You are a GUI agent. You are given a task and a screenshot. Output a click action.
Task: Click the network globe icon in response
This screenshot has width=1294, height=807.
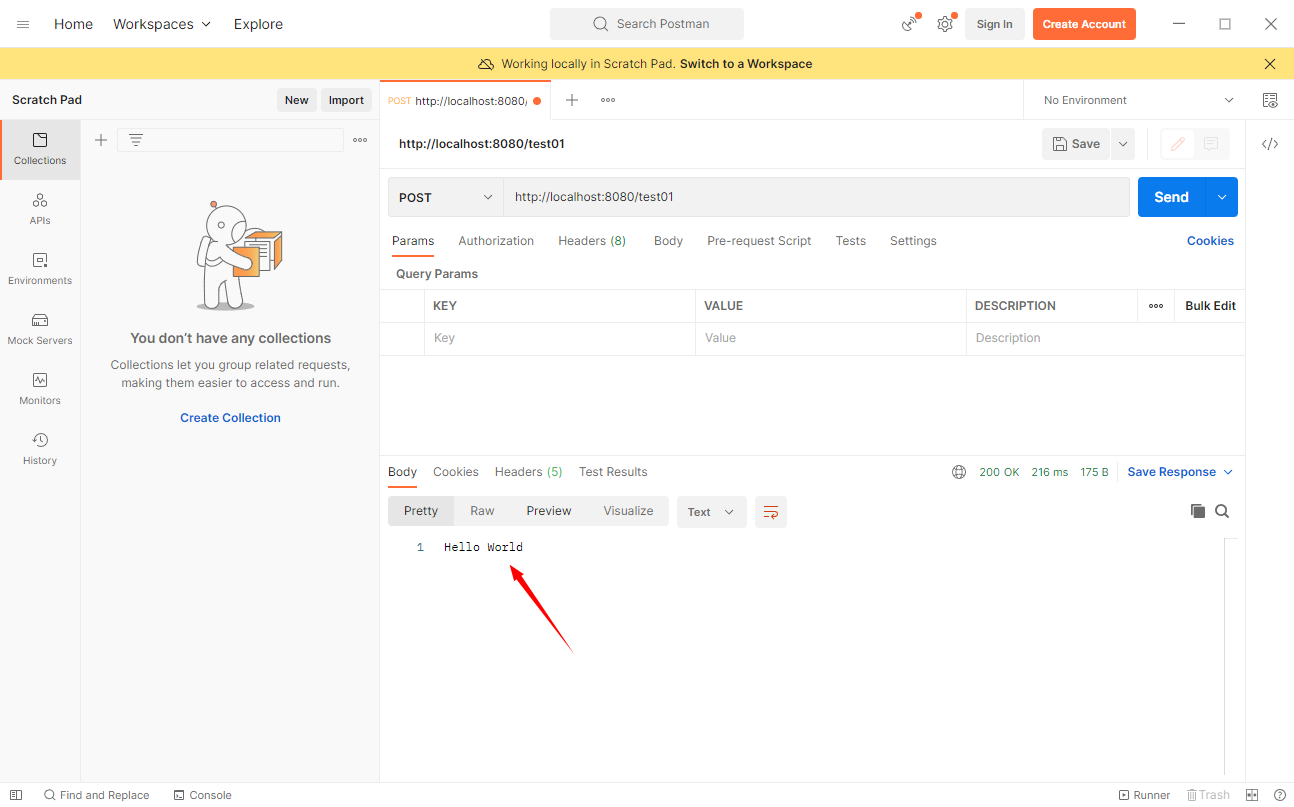point(959,472)
